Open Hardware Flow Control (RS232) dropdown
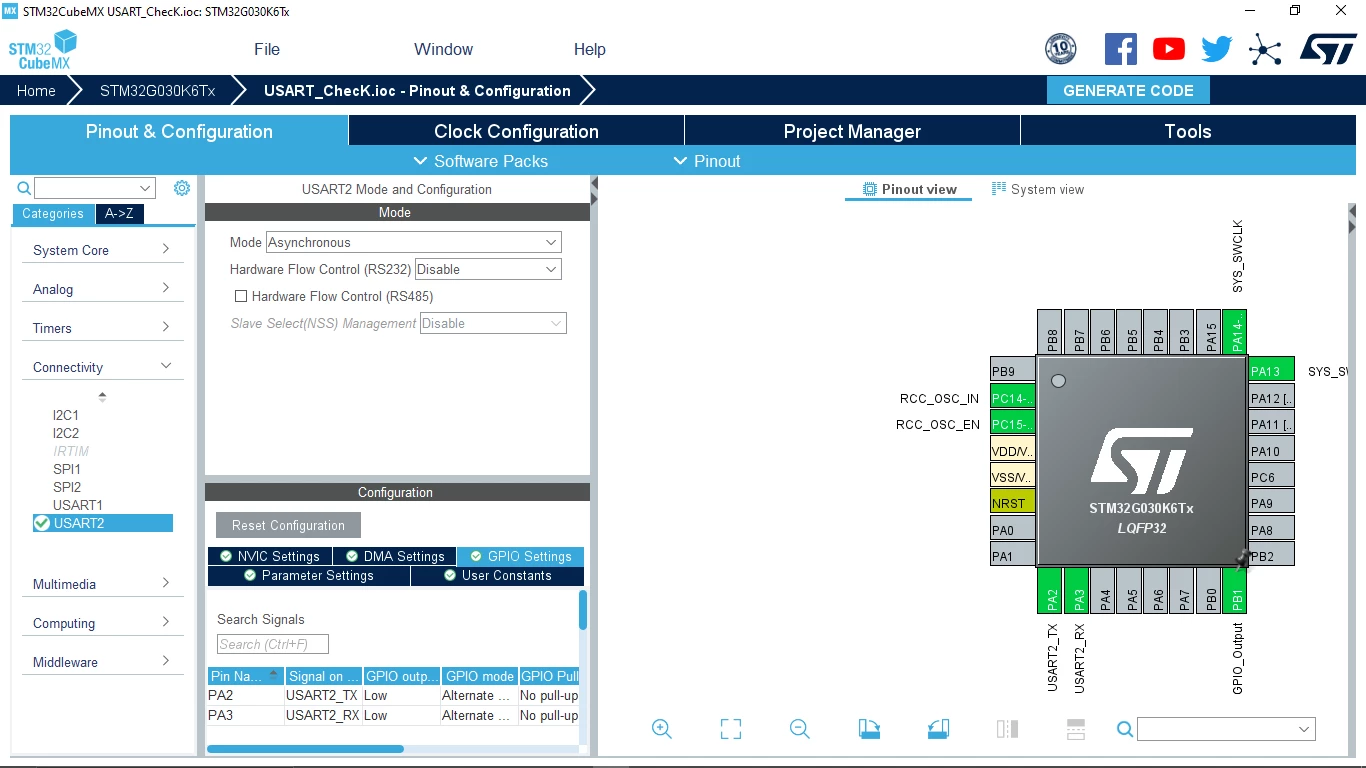The height and width of the screenshot is (768, 1366). [x=488, y=269]
